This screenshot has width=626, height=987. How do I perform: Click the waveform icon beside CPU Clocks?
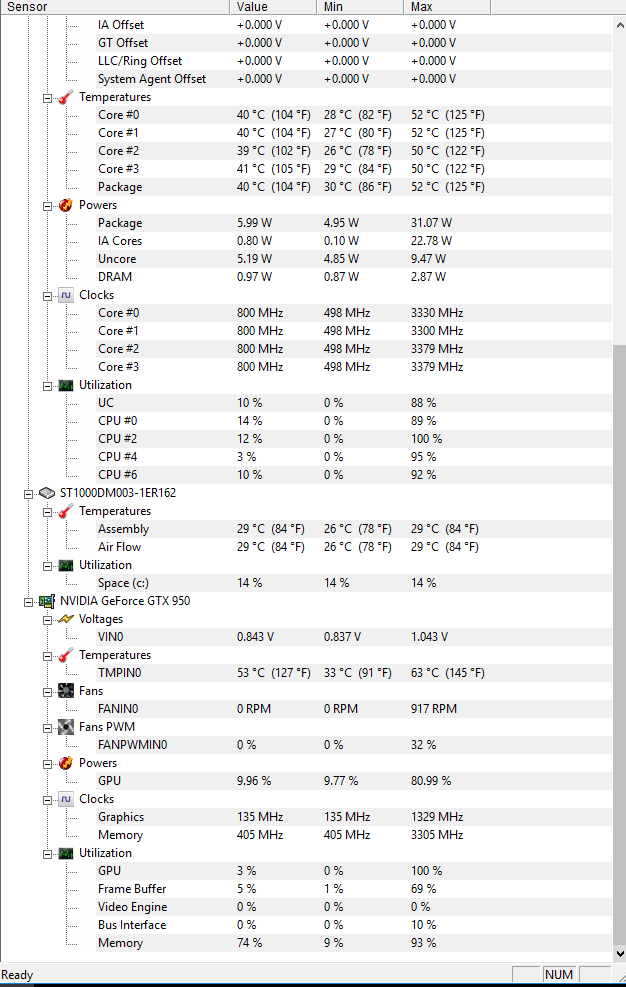click(65, 295)
